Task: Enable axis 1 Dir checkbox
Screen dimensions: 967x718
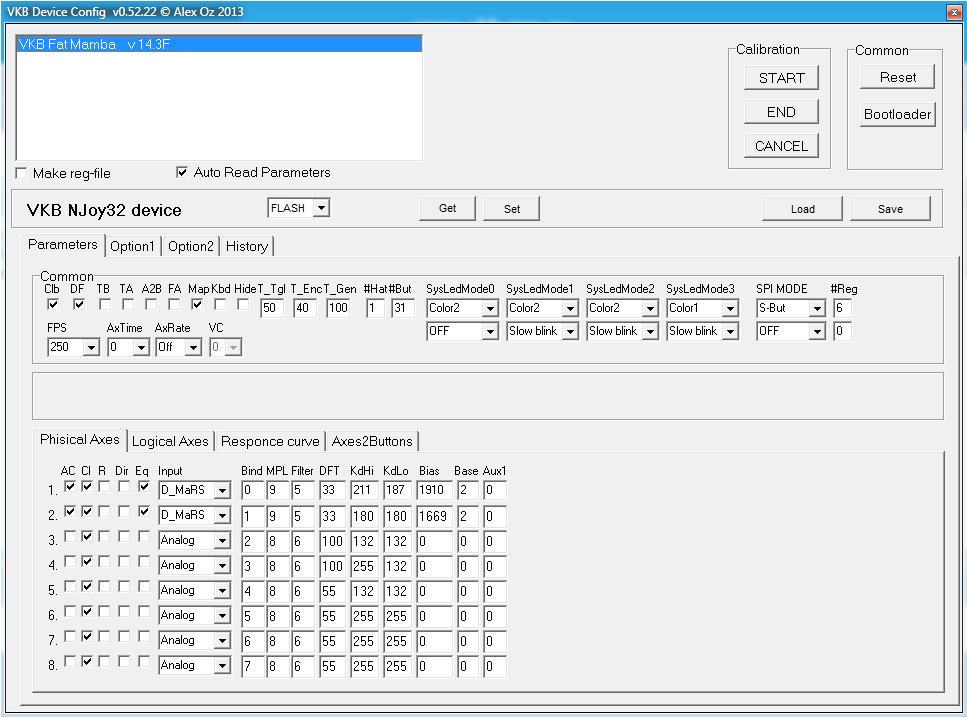Action: 123,487
